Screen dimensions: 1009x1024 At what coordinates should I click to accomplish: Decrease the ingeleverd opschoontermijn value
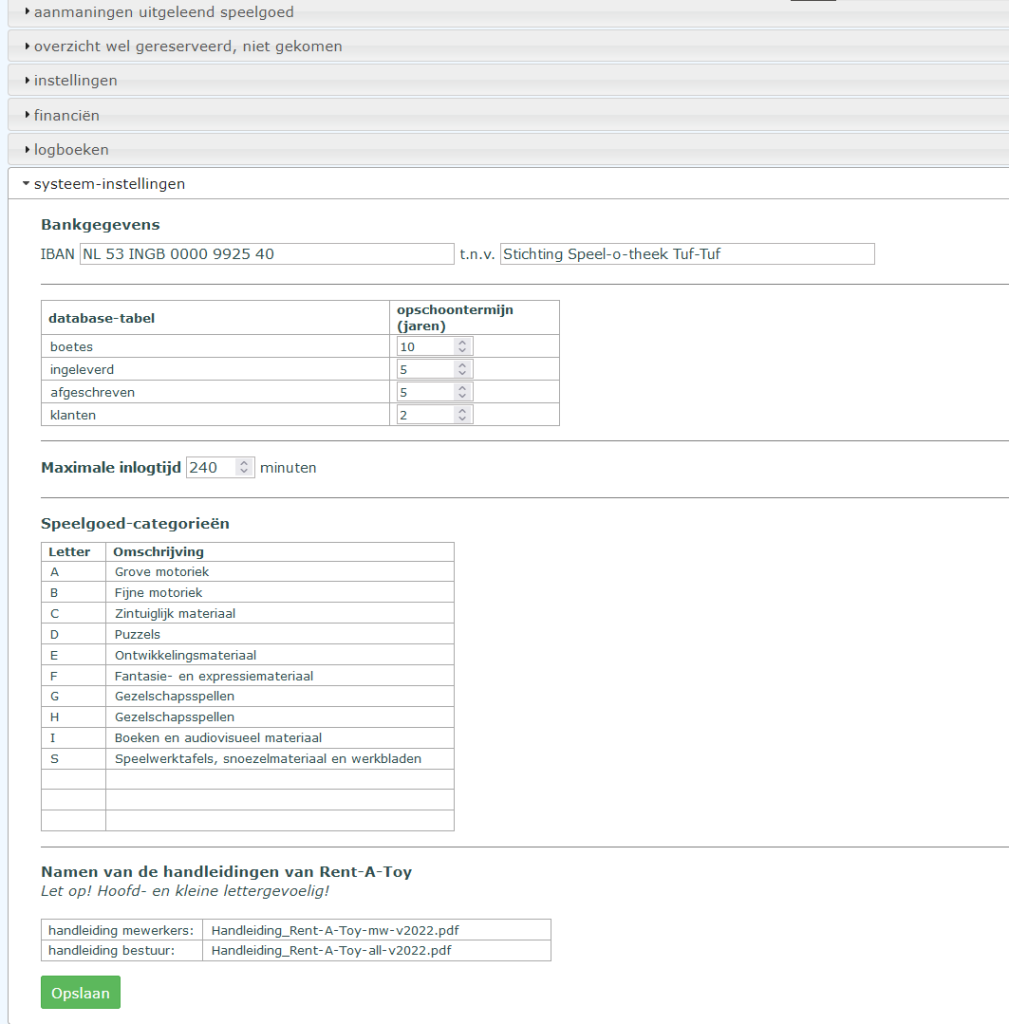tap(462, 374)
